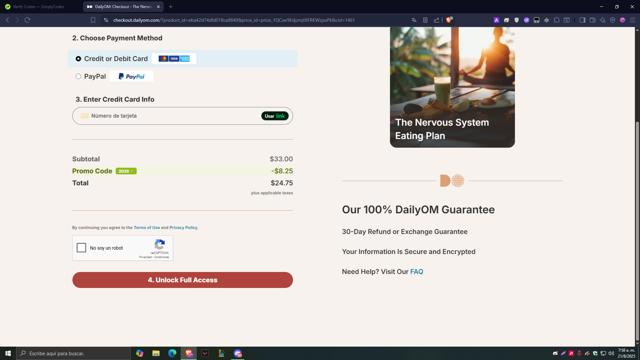
Task: Open a new browser tab
Action: click(x=171, y=7)
